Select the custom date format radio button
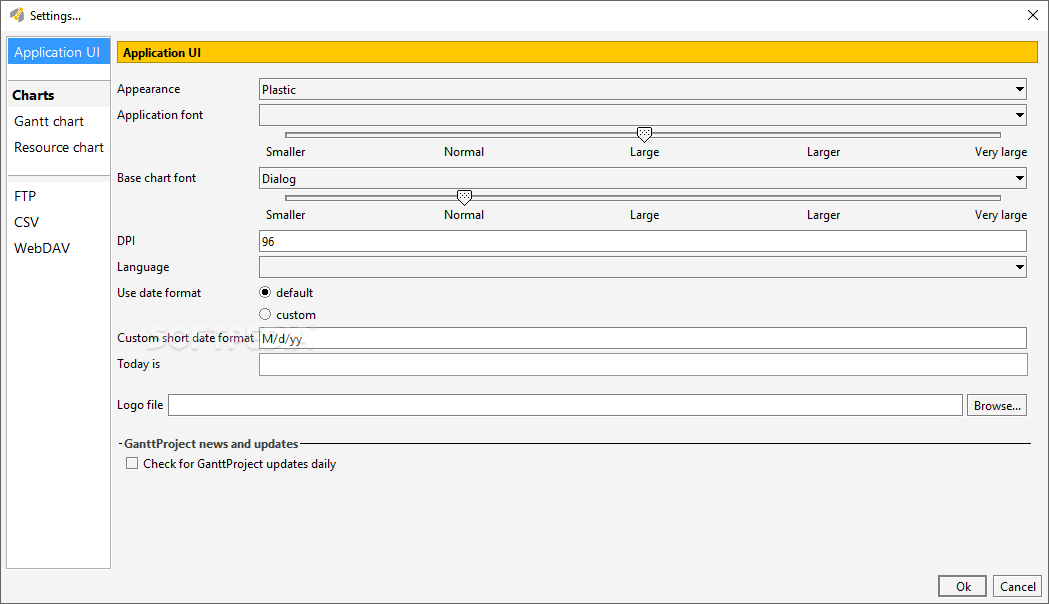 (x=265, y=314)
